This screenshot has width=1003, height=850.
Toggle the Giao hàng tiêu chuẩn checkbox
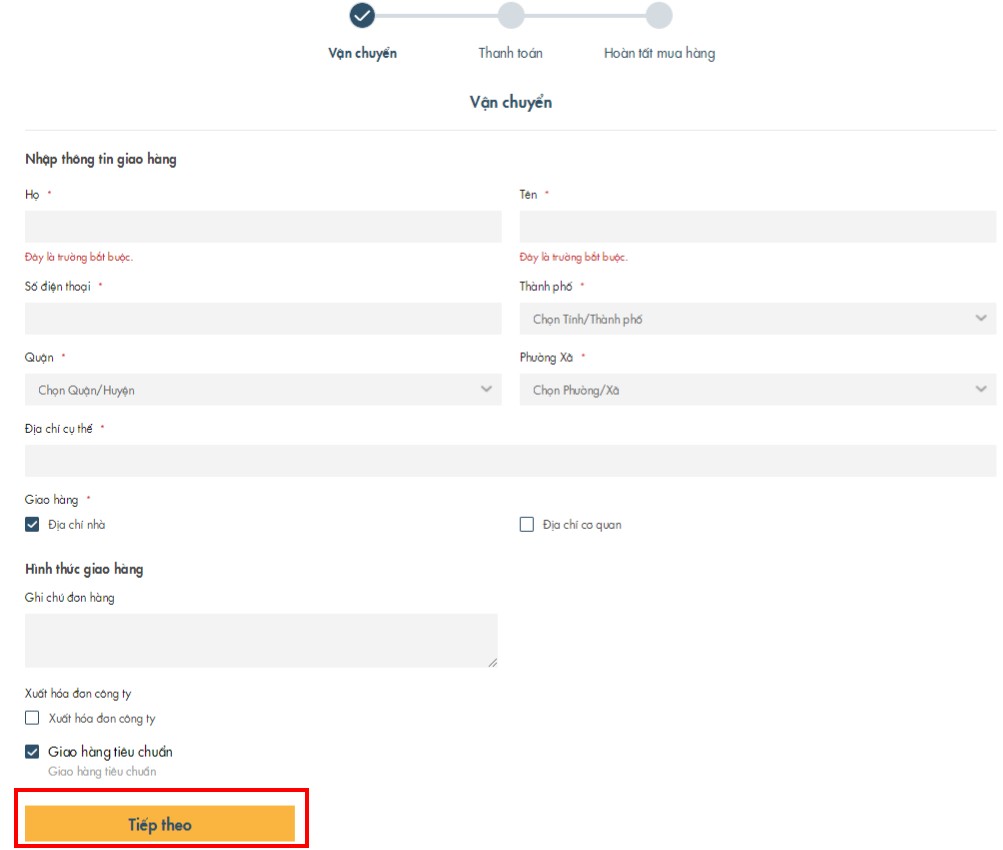tap(32, 752)
